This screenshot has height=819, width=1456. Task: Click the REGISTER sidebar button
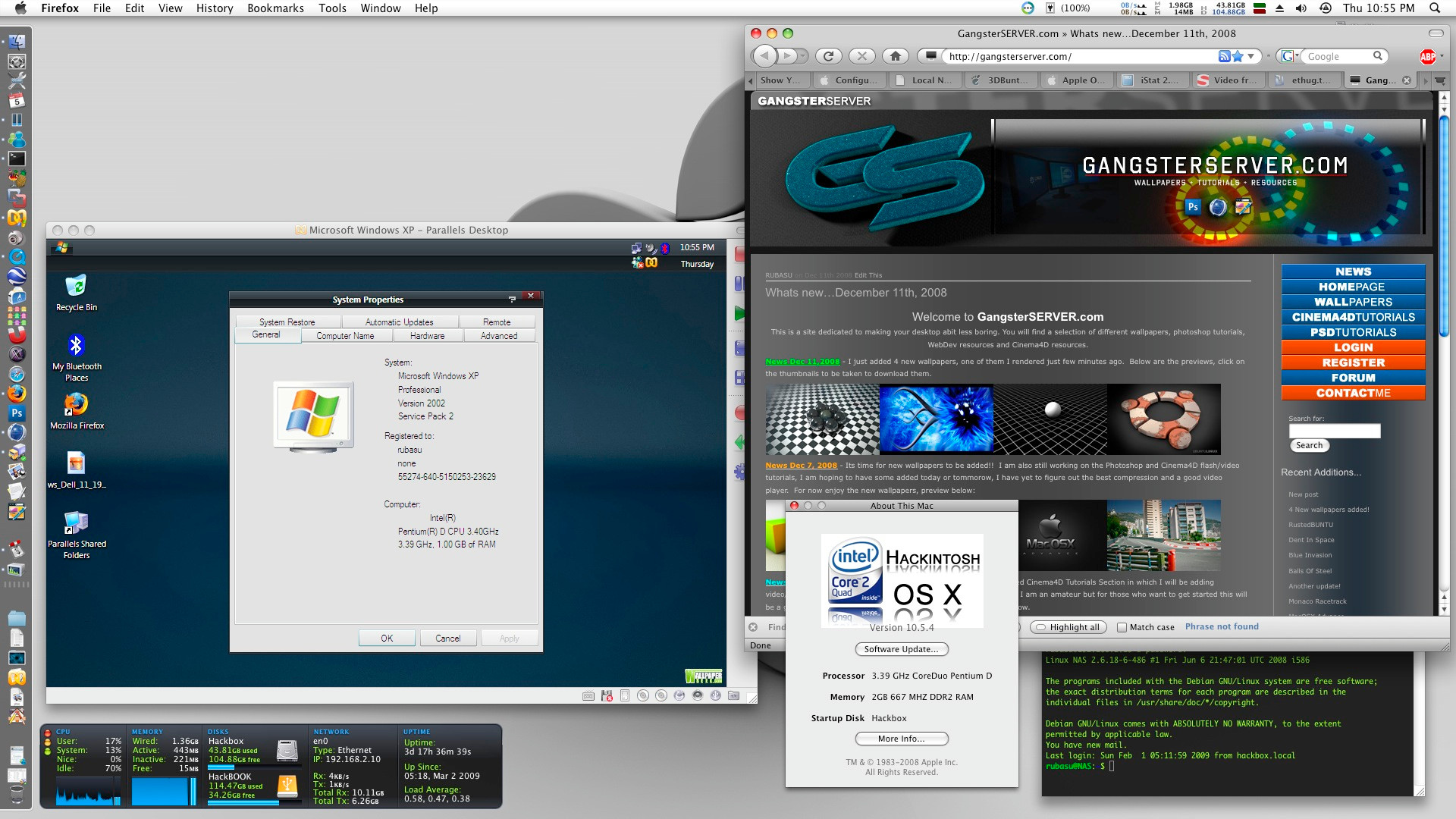point(1353,362)
